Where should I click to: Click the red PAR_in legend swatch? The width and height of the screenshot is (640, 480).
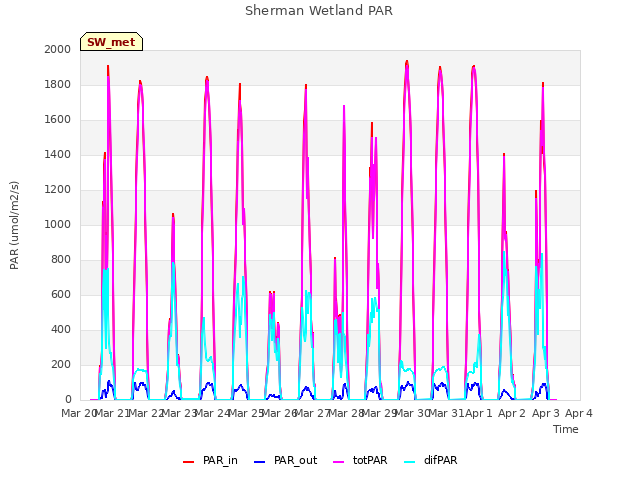coord(189,462)
